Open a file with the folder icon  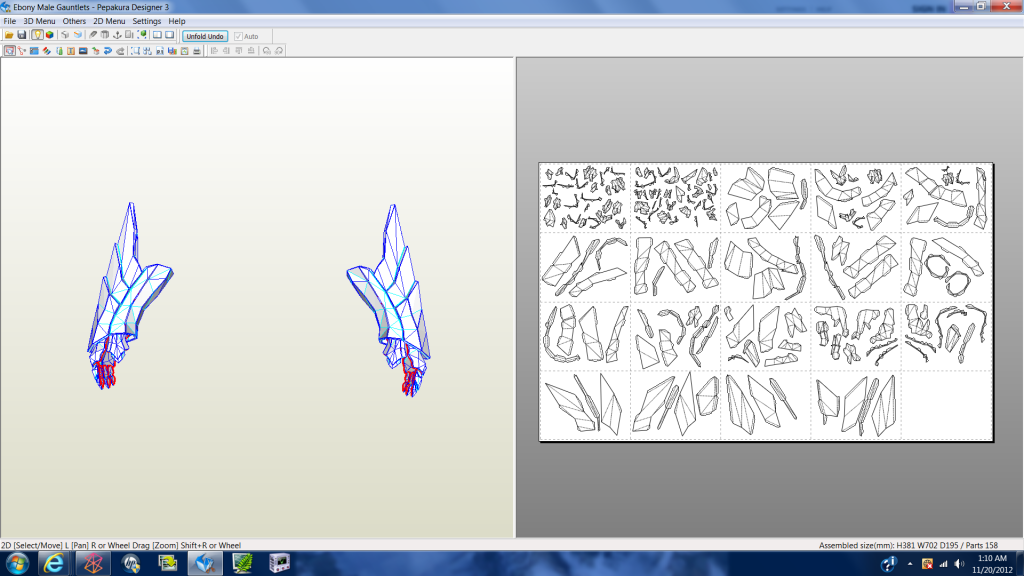pos(9,35)
